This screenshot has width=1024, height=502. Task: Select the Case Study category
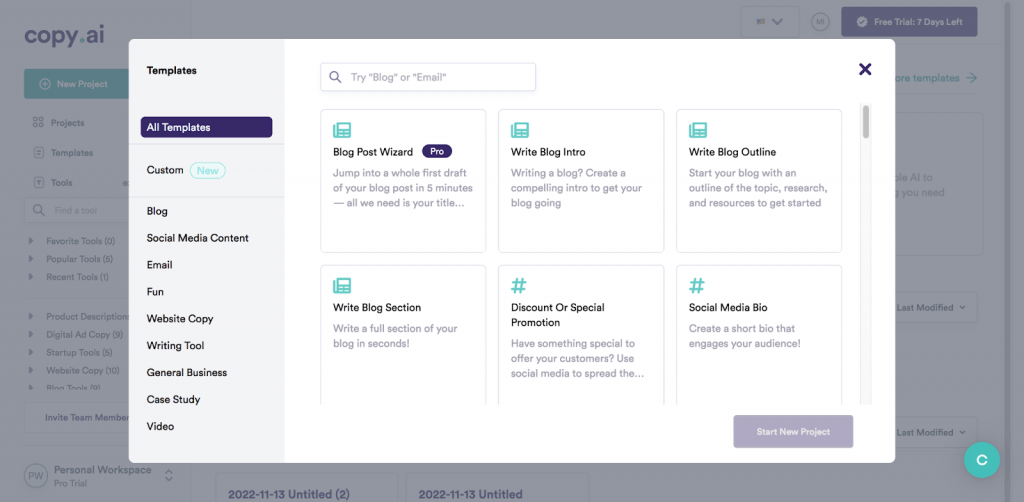pyautogui.click(x=173, y=399)
